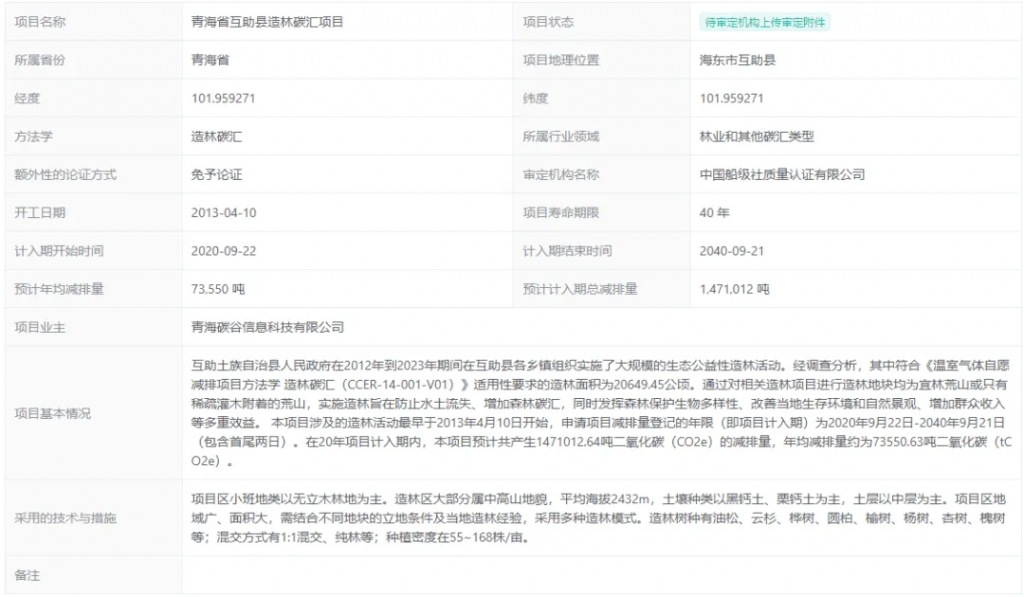Click the 采用的技术与措施 description text
Image resolution: width=1024 pixels, height=597 pixels.
pos(600,518)
